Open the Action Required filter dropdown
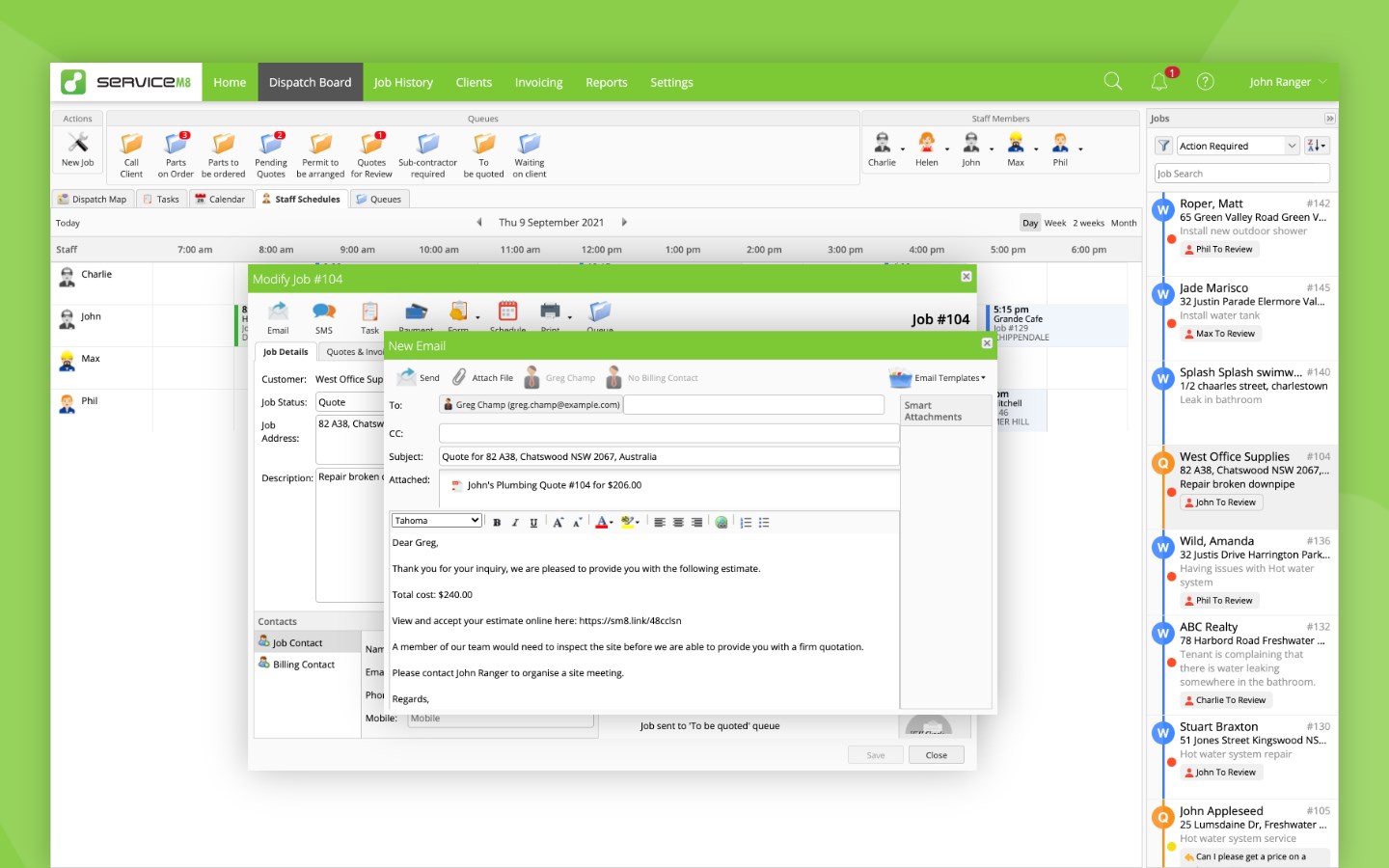1389x868 pixels. point(1239,146)
